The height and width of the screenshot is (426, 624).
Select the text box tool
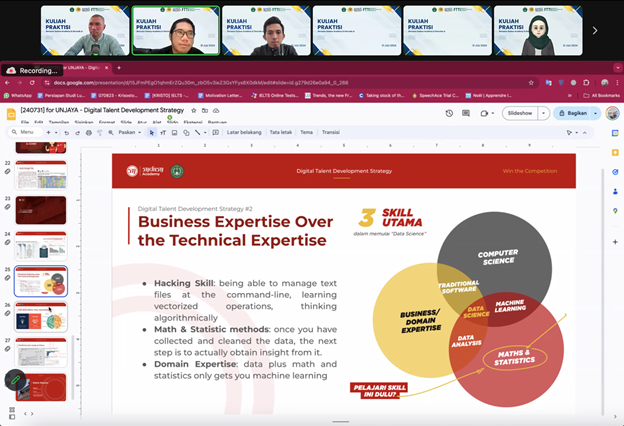point(163,132)
